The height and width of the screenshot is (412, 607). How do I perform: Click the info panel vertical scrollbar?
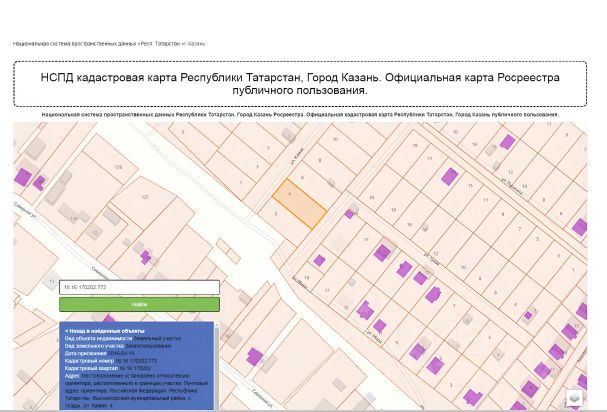(216, 366)
